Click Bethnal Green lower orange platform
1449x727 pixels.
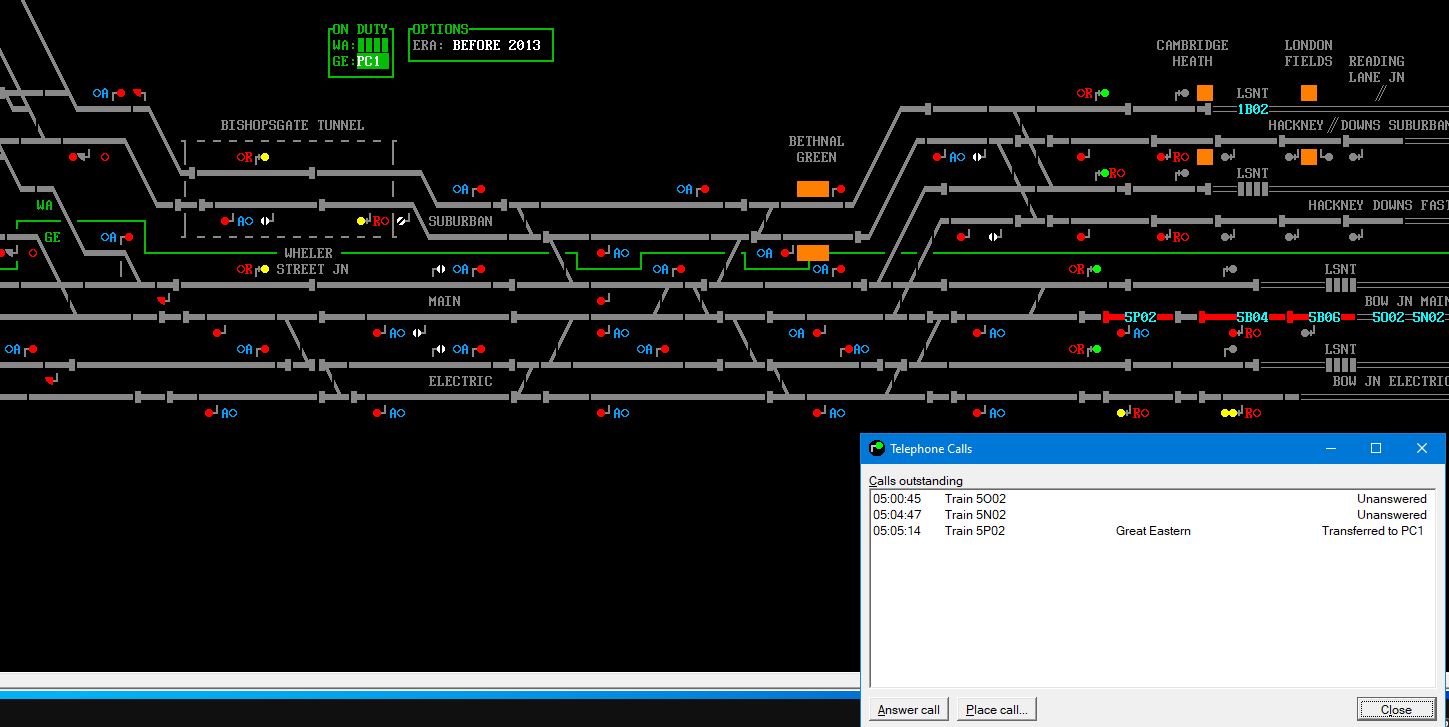(813, 253)
